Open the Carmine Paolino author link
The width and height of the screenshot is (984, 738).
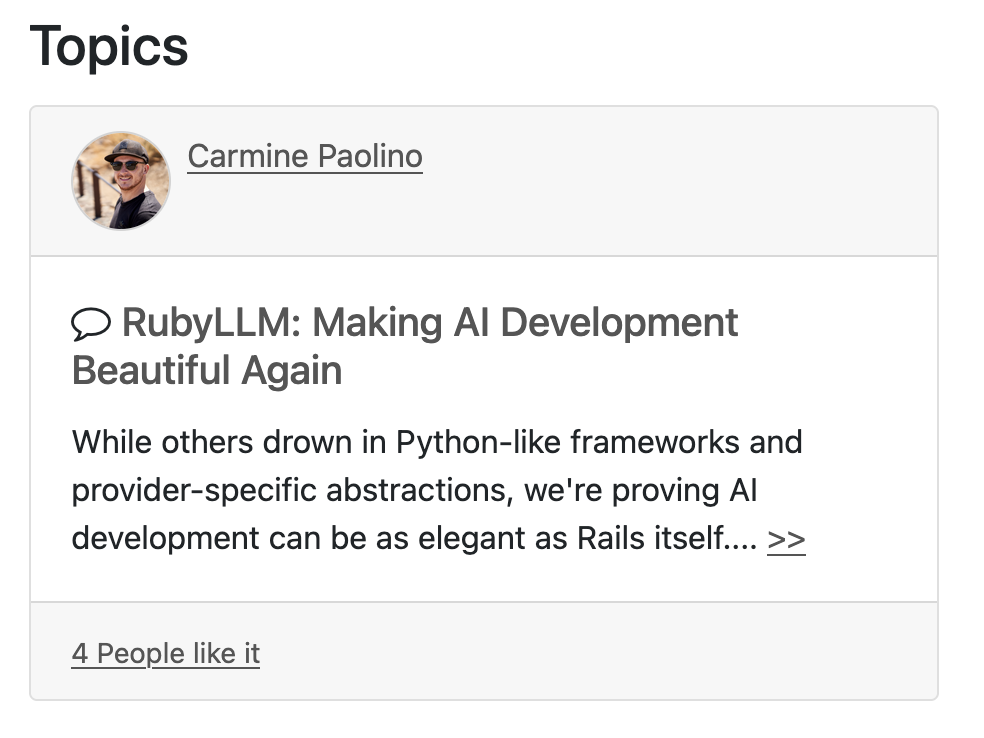point(305,156)
